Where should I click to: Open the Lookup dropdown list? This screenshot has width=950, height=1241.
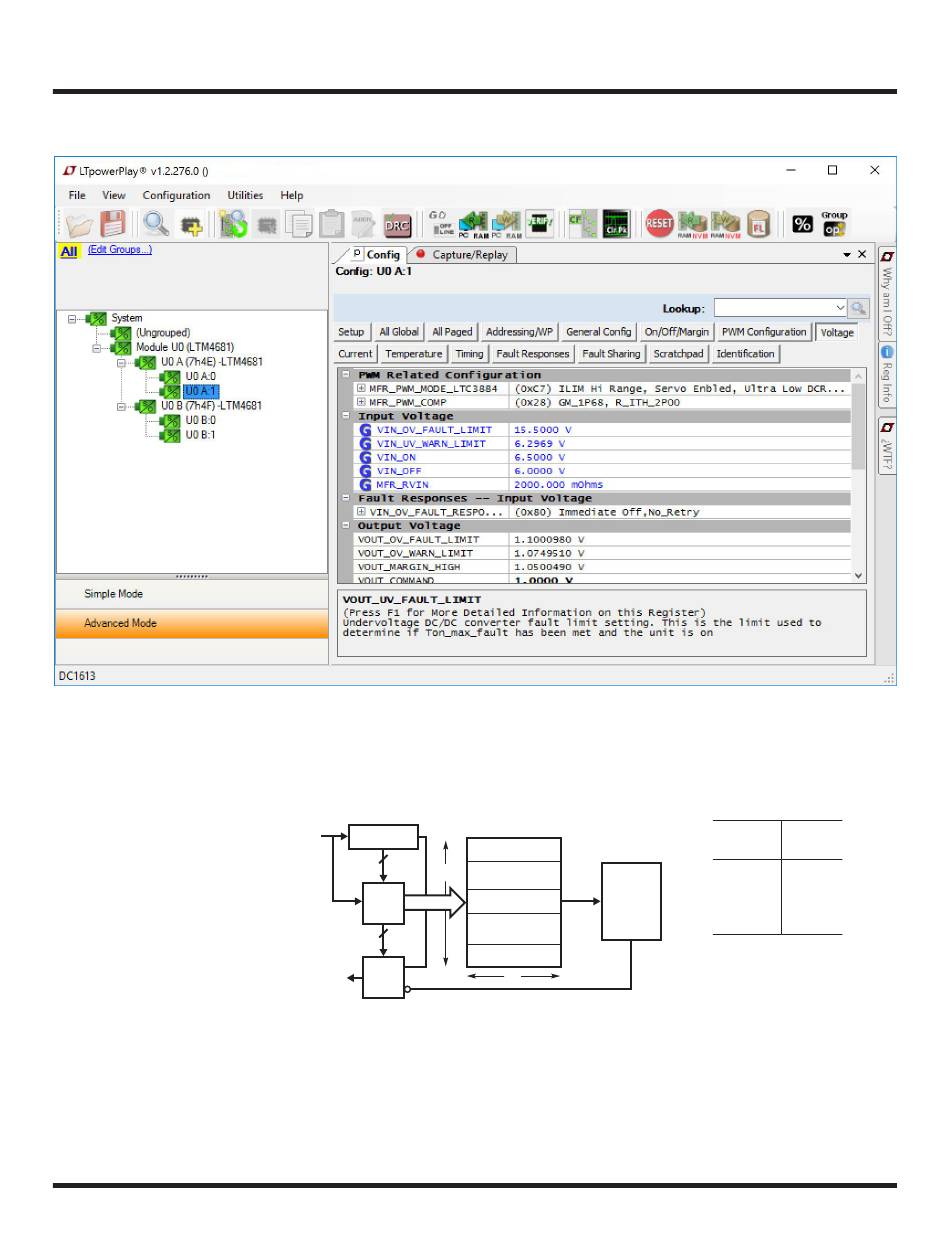coord(840,308)
